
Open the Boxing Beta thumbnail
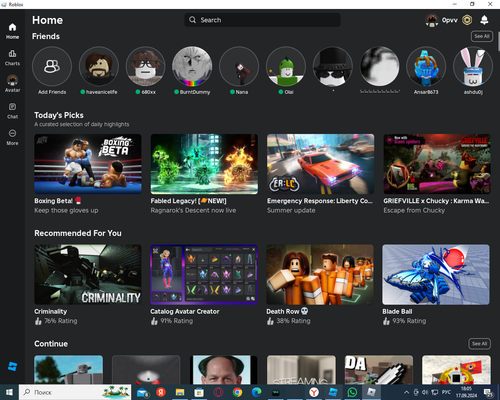[88, 164]
